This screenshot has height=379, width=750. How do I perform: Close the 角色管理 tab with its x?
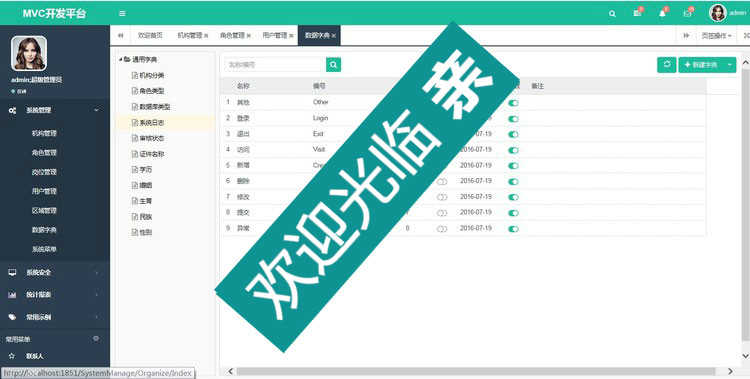pyautogui.click(x=248, y=36)
